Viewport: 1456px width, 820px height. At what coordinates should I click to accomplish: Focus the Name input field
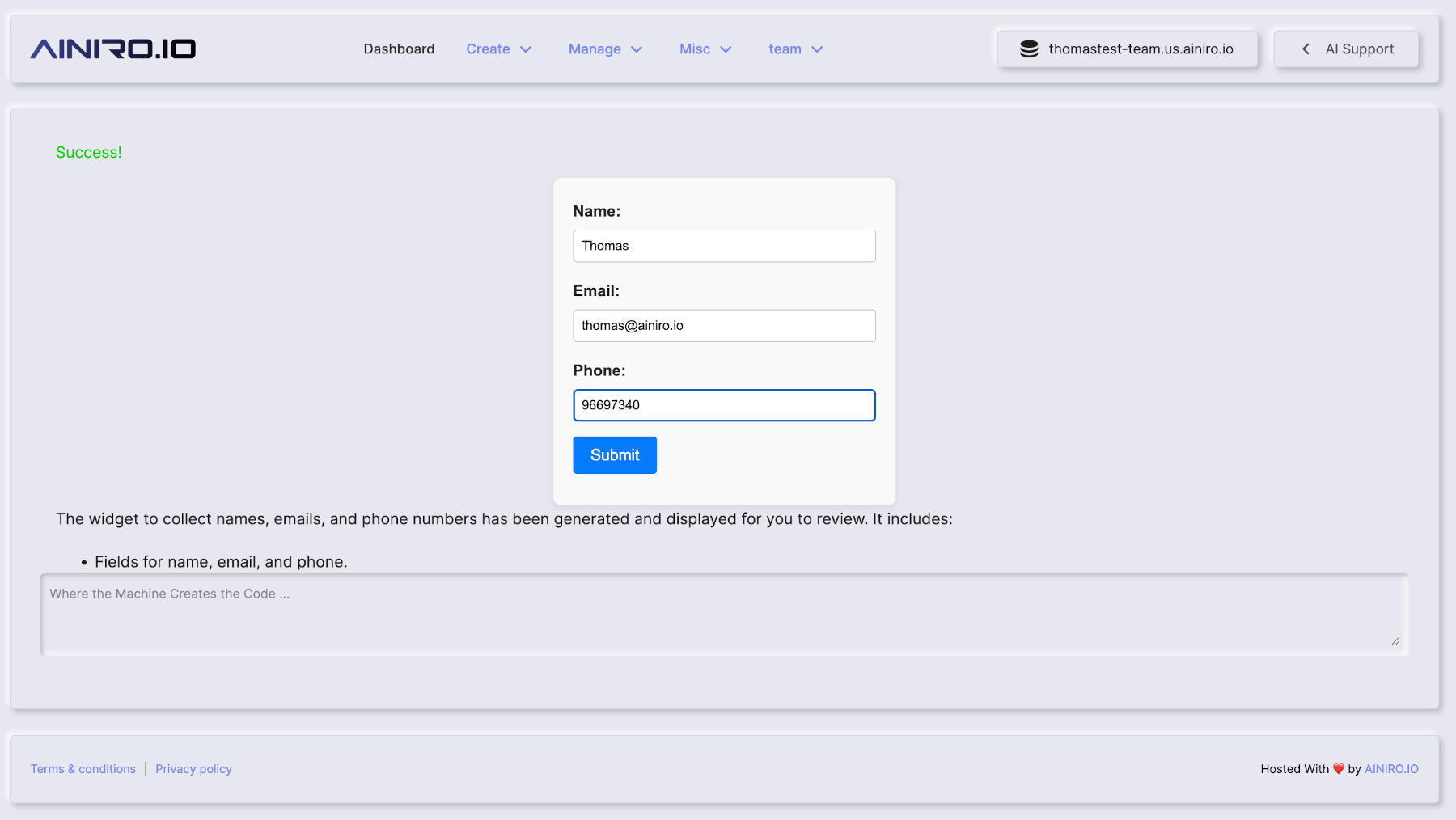click(724, 246)
